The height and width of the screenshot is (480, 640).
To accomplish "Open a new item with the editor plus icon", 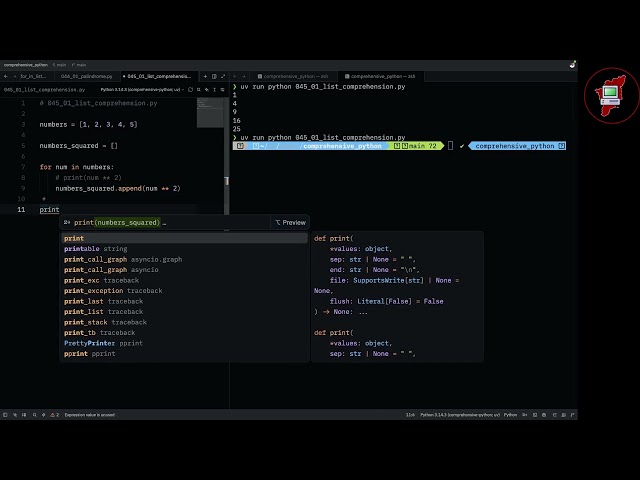I will 205,76.
